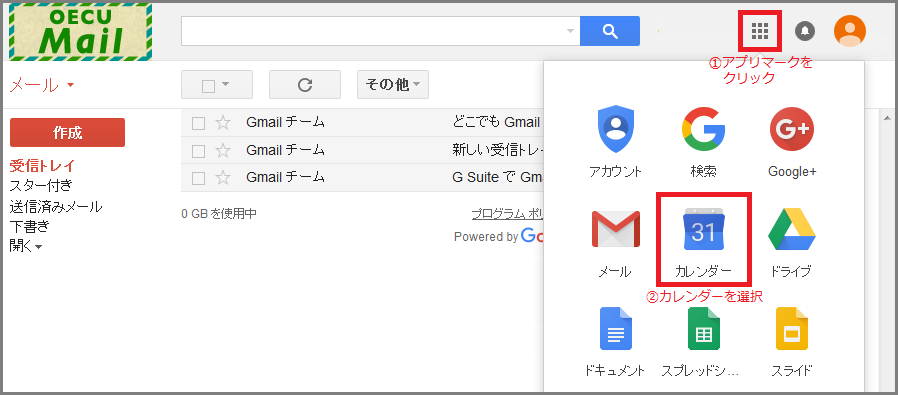This screenshot has height=395, width=898.
Task: Open the notifications bell icon
Action: click(805, 30)
